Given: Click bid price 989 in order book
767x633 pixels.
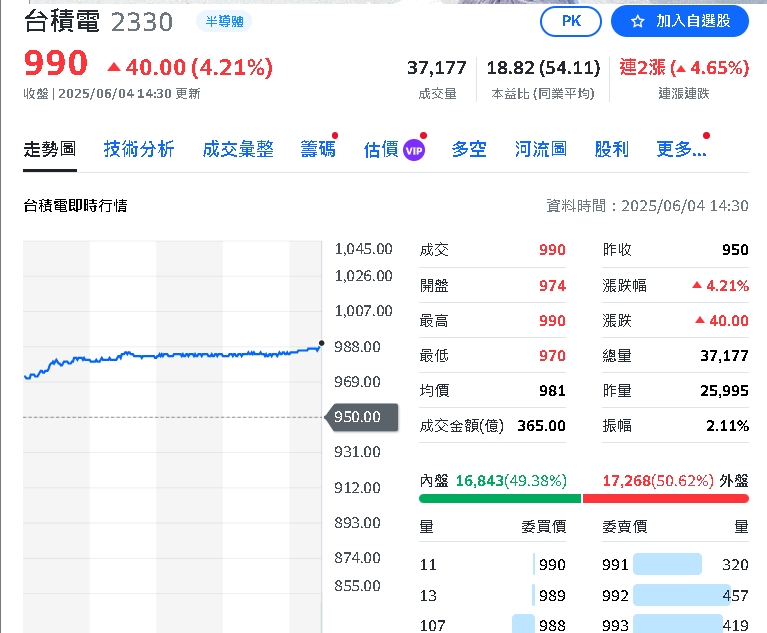Looking at the screenshot, I should click(x=552, y=595).
